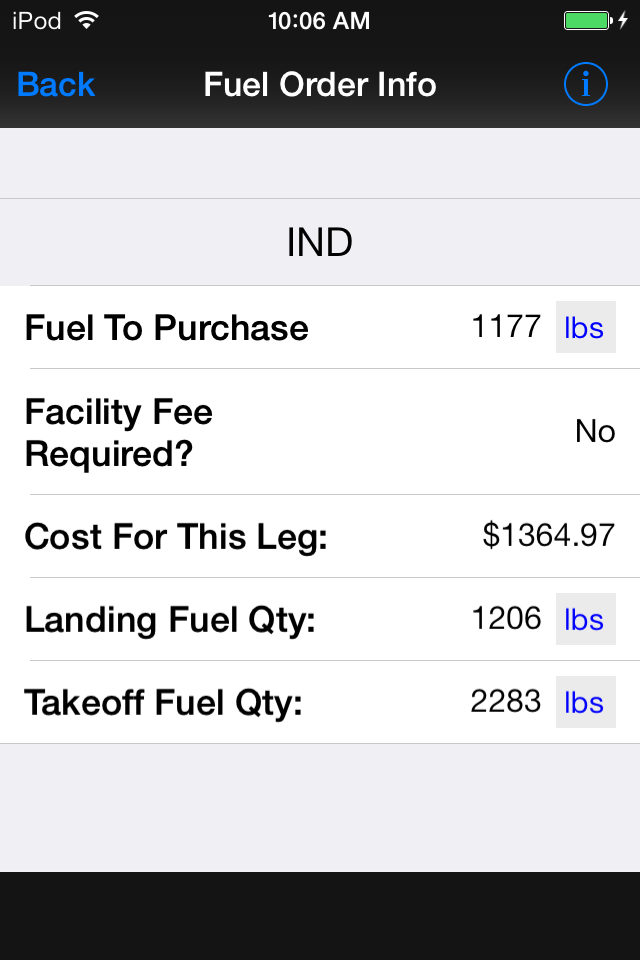
Task: Select the Fuel To Purchase row label
Action: [x=167, y=328]
